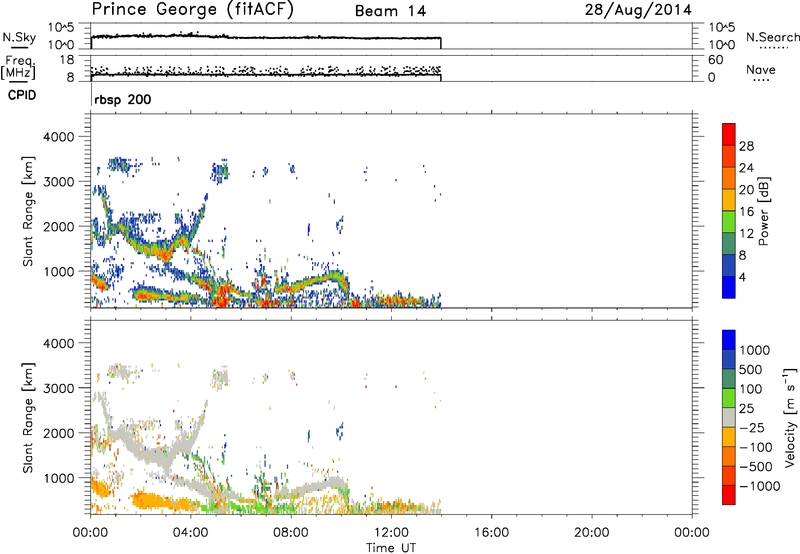Pick the yellow-orange Power colorbar segment near 16–20
Viewport: 800px width, 554px height.
coord(729,199)
